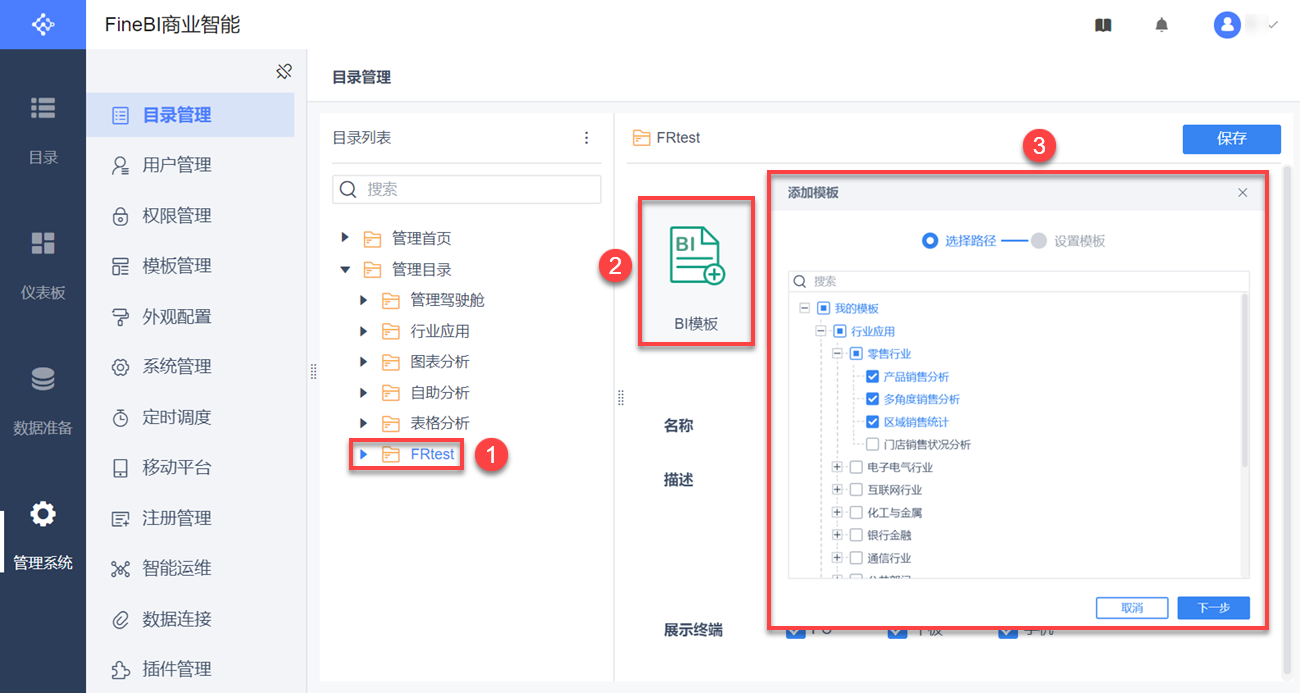Image resolution: width=1300 pixels, height=693 pixels.
Task: Open the help document book icon
Action: coord(1103,25)
